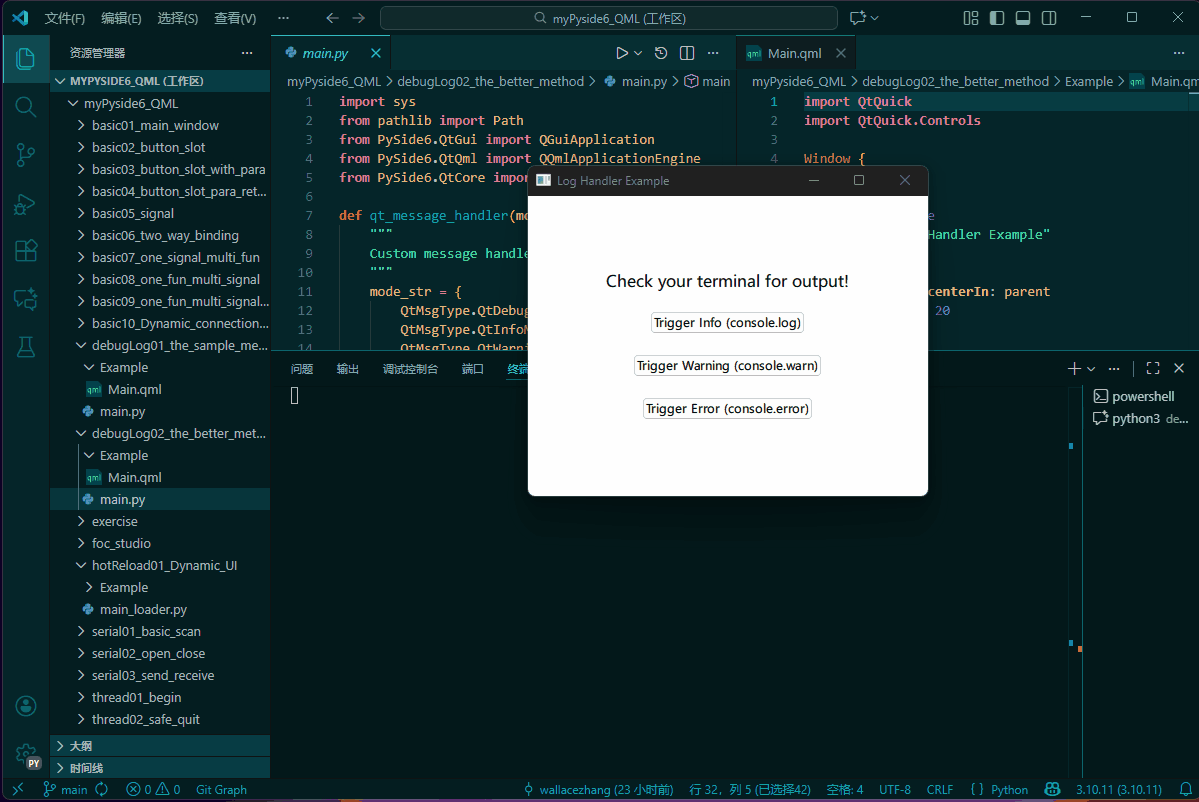The image size is (1199, 802).
Task: Expand the 大纲 outline section
Action: [x=161, y=745]
